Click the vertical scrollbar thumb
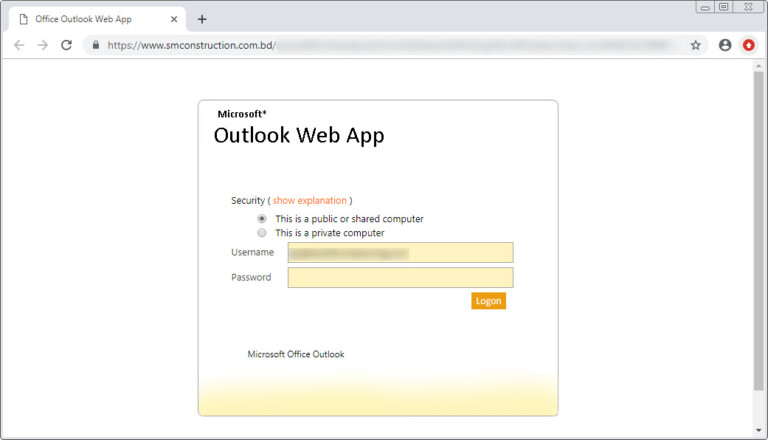The width and height of the screenshot is (768, 440). (759, 230)
